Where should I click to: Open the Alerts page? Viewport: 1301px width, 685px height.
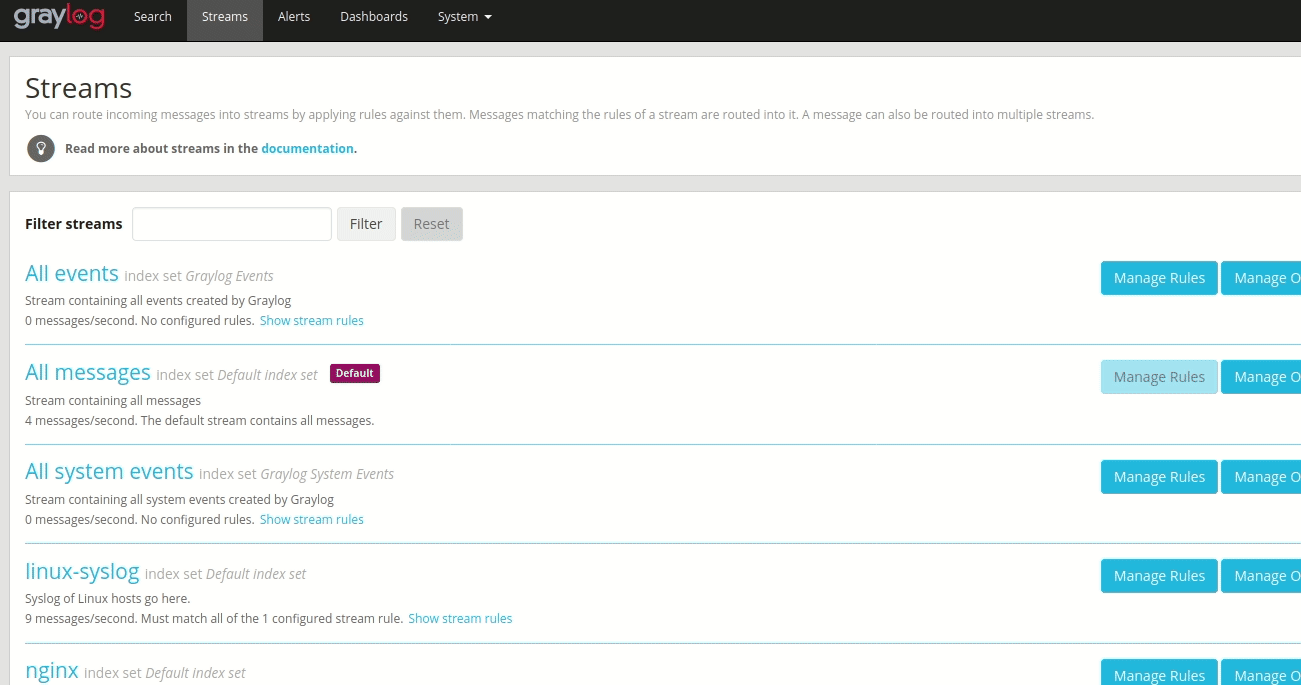click(294, 17)
